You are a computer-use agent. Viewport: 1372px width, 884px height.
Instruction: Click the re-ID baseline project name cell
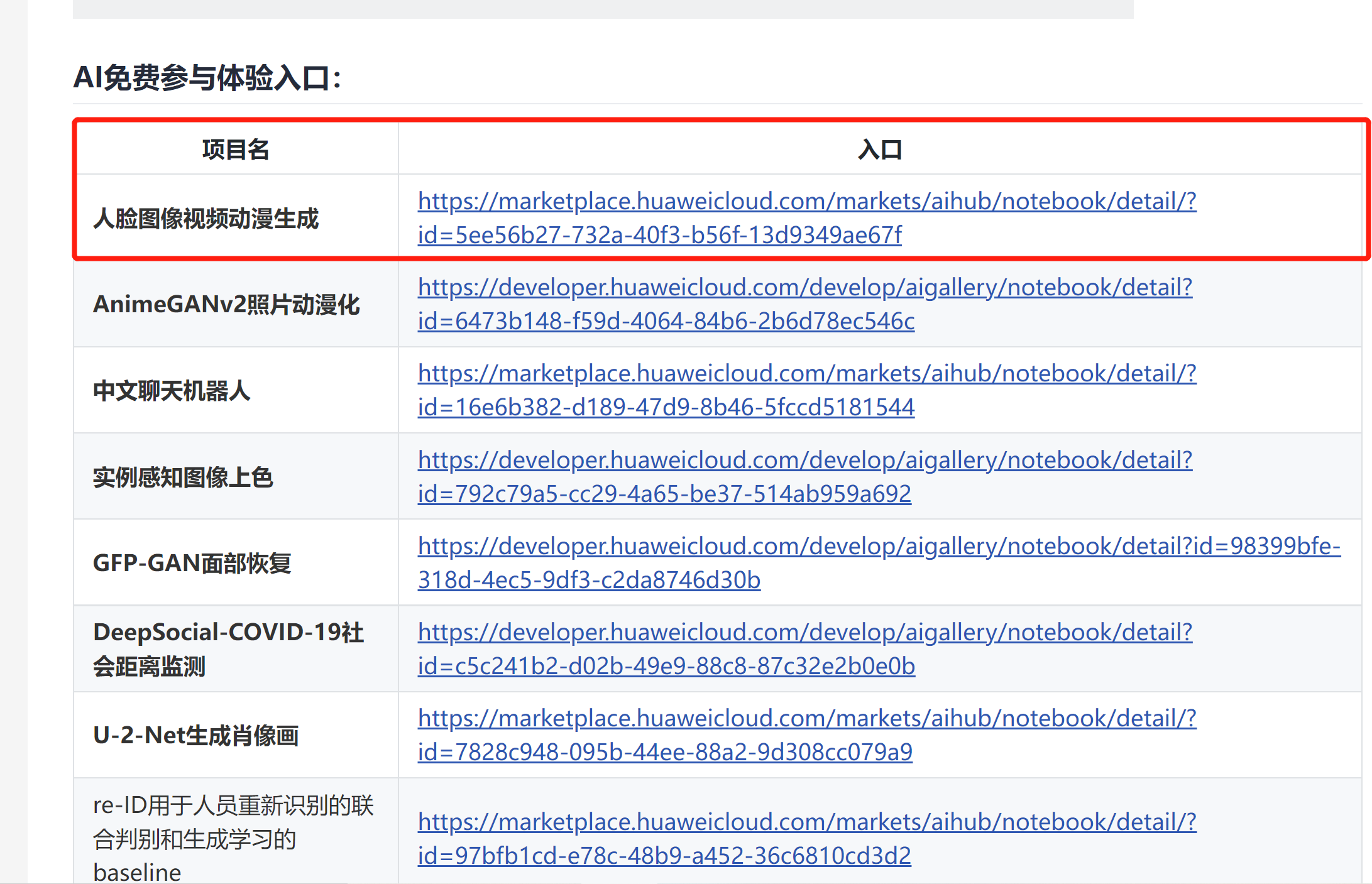point(233,838)
